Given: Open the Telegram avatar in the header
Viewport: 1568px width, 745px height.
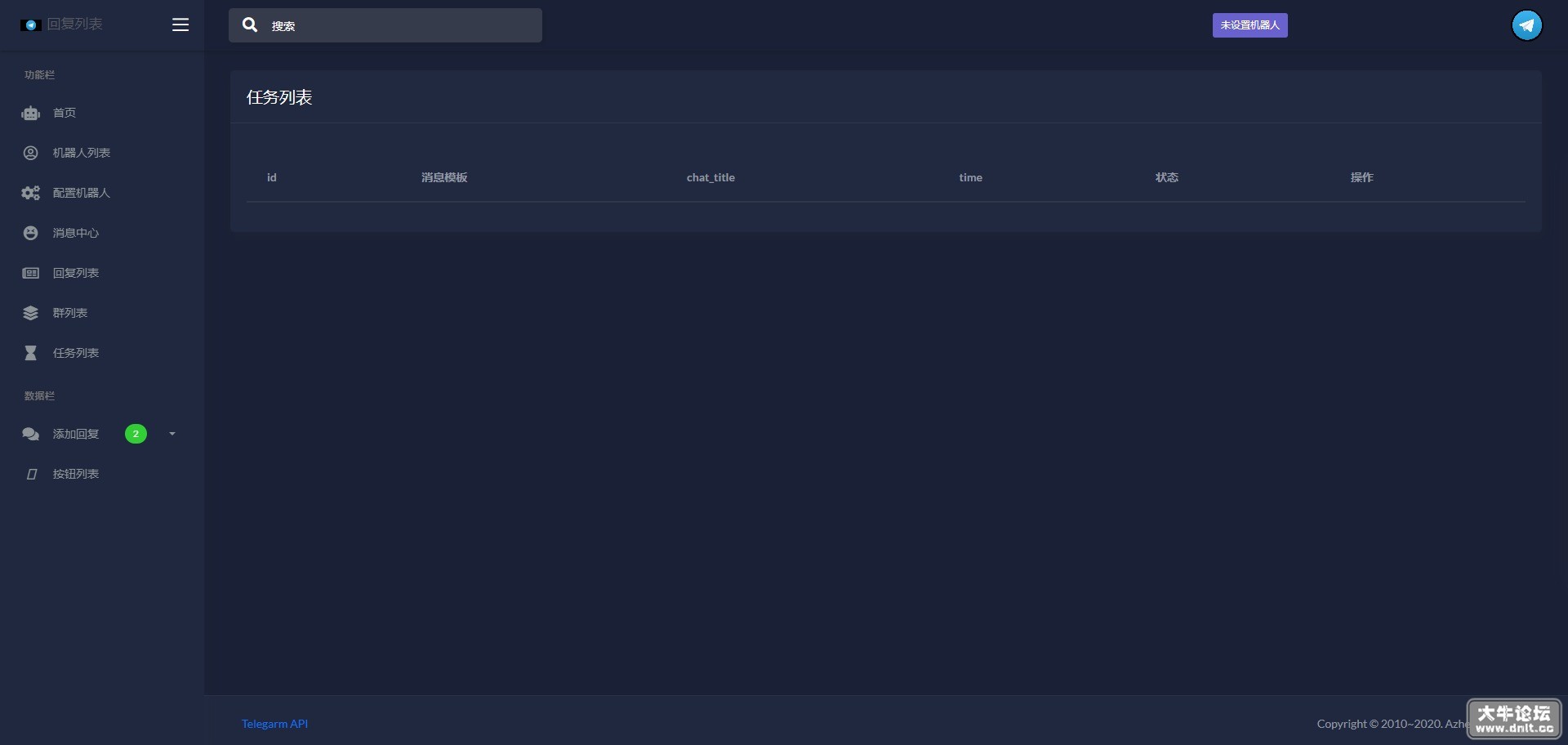Looking at the screenshot, I should [x=1526, y=25].
